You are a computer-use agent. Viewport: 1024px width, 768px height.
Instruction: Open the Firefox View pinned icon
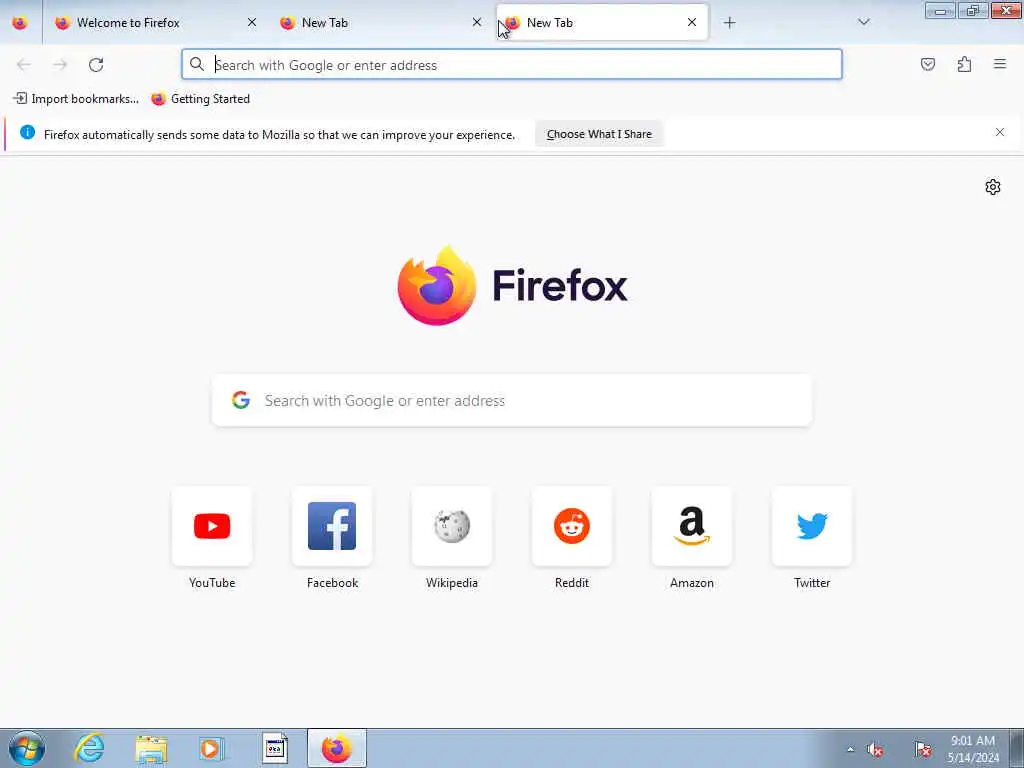point(20,22)
